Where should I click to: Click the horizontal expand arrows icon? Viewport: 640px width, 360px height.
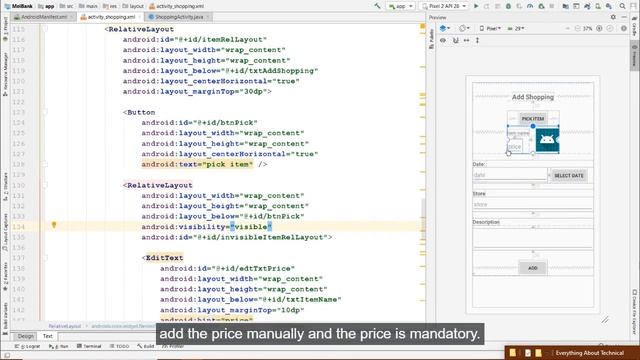coord(467,40)
